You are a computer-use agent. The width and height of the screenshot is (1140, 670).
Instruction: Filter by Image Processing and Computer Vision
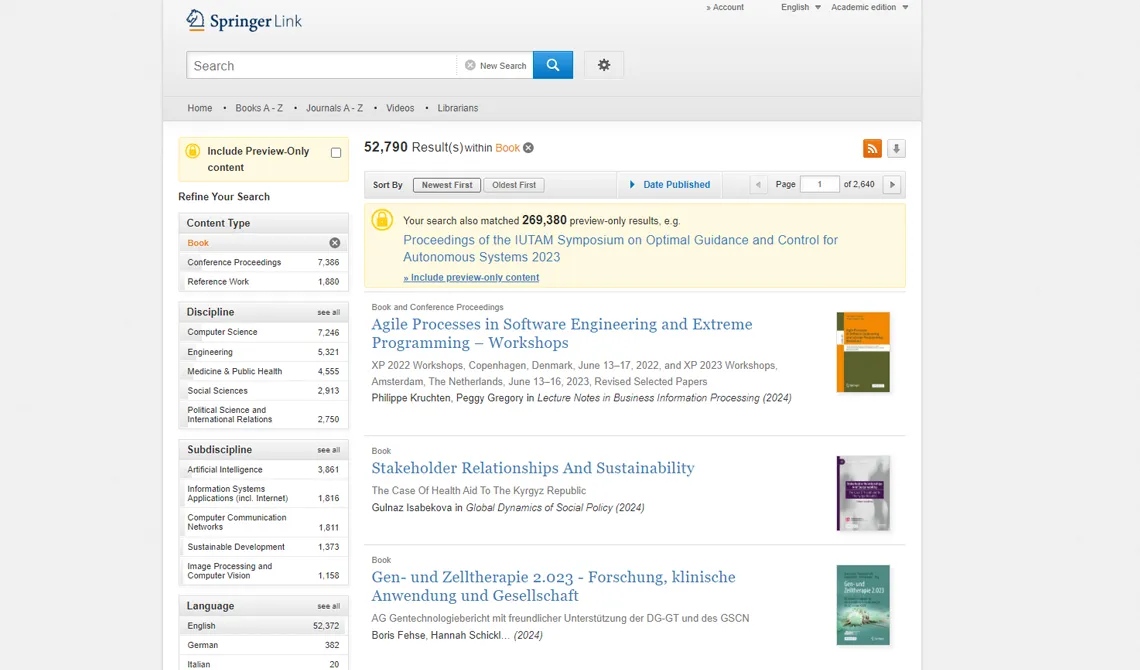(263, 570)
